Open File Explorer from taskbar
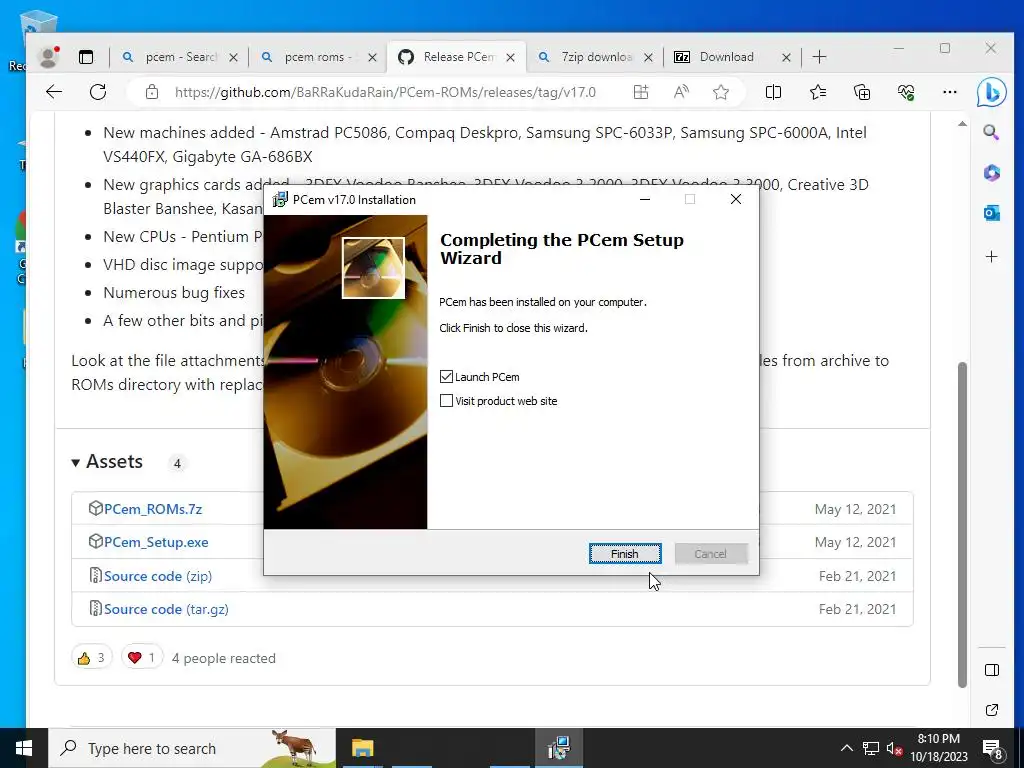The height and width of the screenshot is (768, 1024). pyautogui.click(x=362, y=748)
